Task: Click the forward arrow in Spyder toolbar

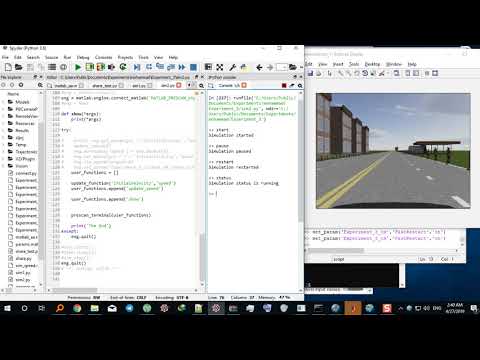Action: pos(270,67)
